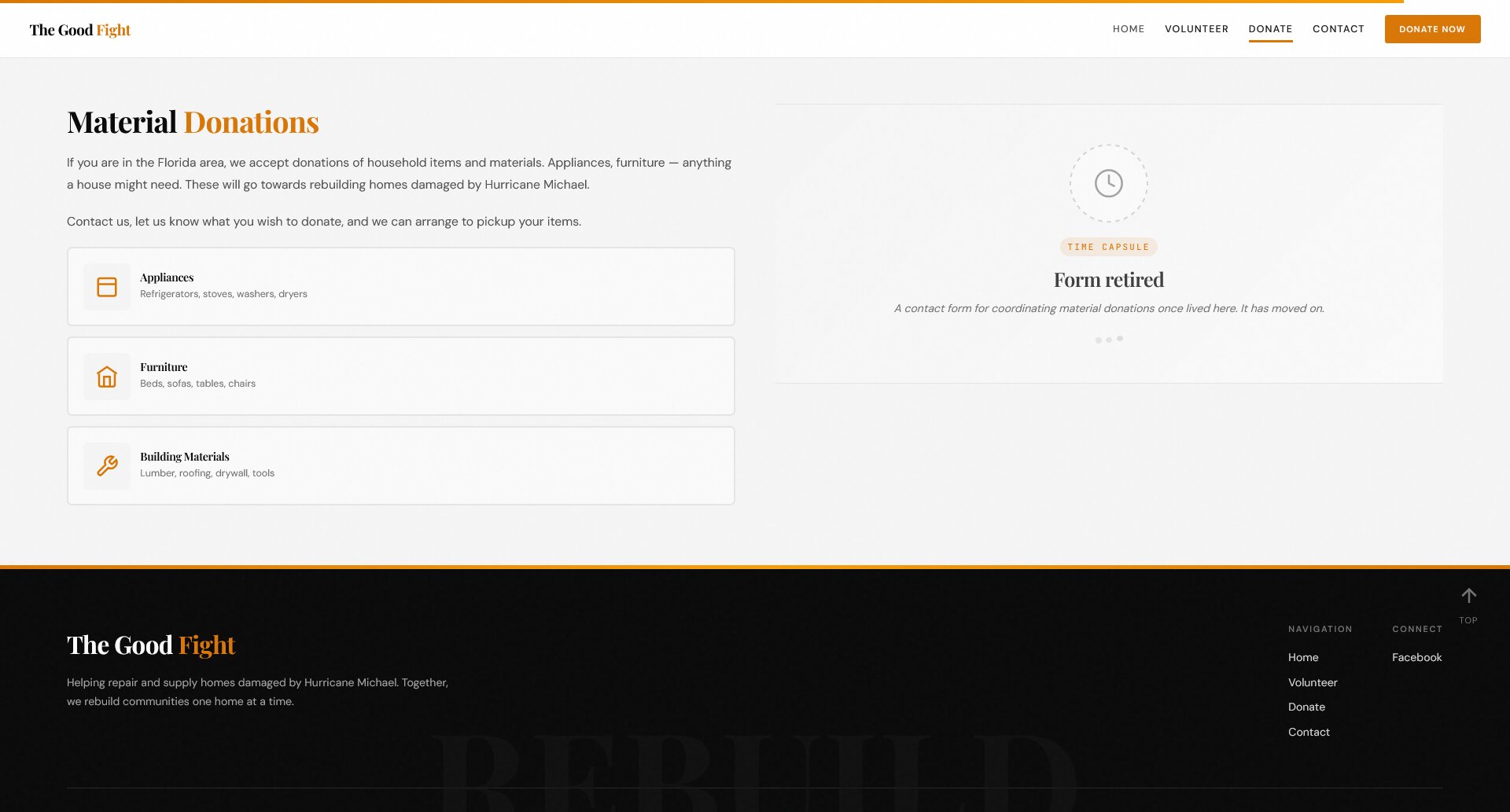Click the Building Materials wrench icon
This screenshot has height=812, width=1510.
107,466
